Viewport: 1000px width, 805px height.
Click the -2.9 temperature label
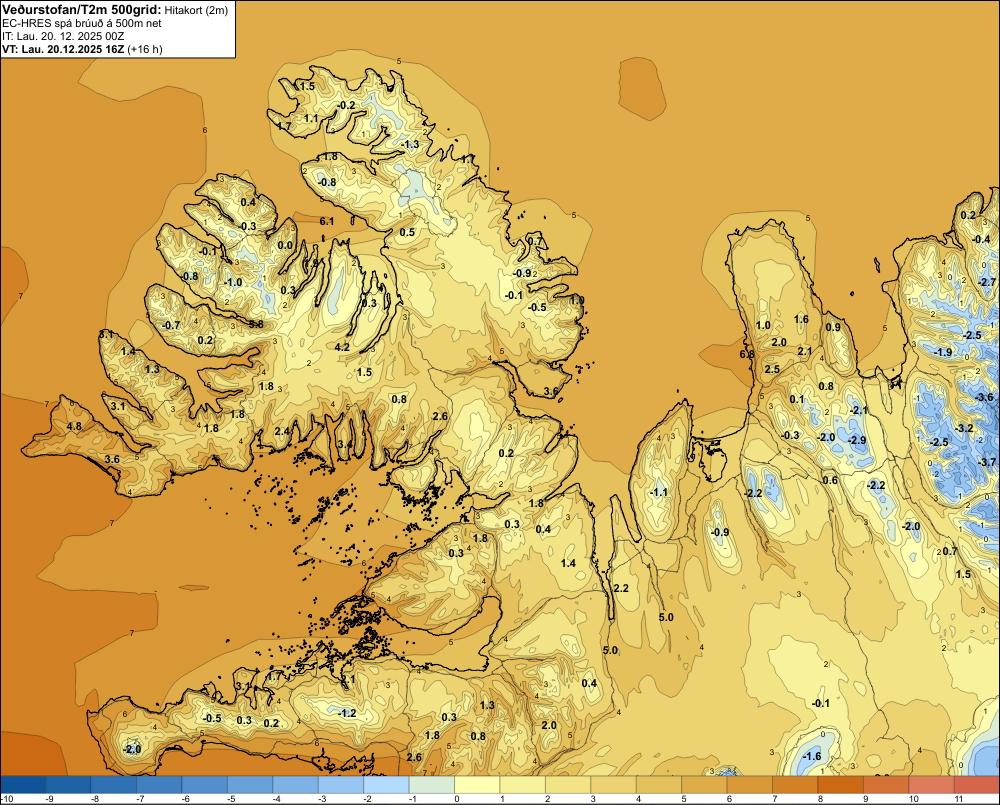[857, 440]
